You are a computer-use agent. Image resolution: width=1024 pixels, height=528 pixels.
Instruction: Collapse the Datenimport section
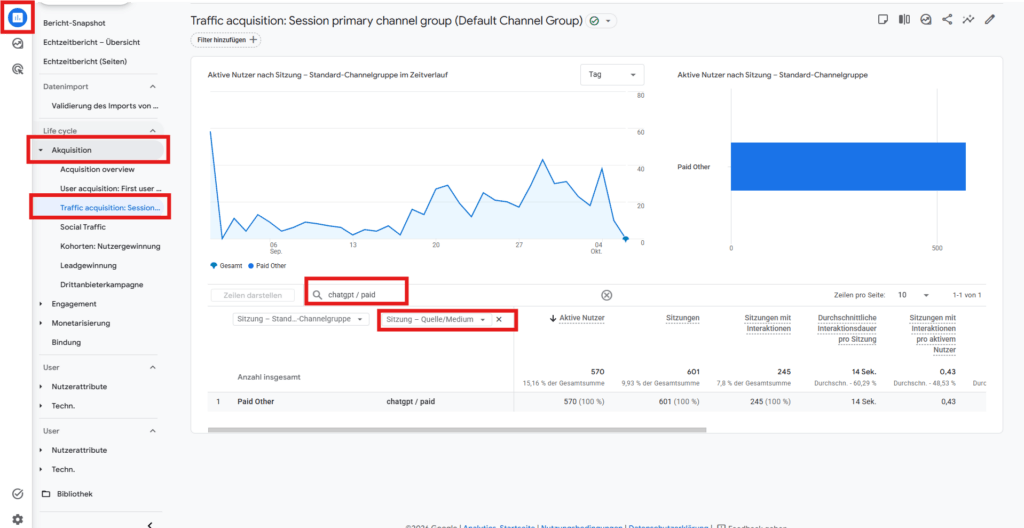(x=153, y=86)
